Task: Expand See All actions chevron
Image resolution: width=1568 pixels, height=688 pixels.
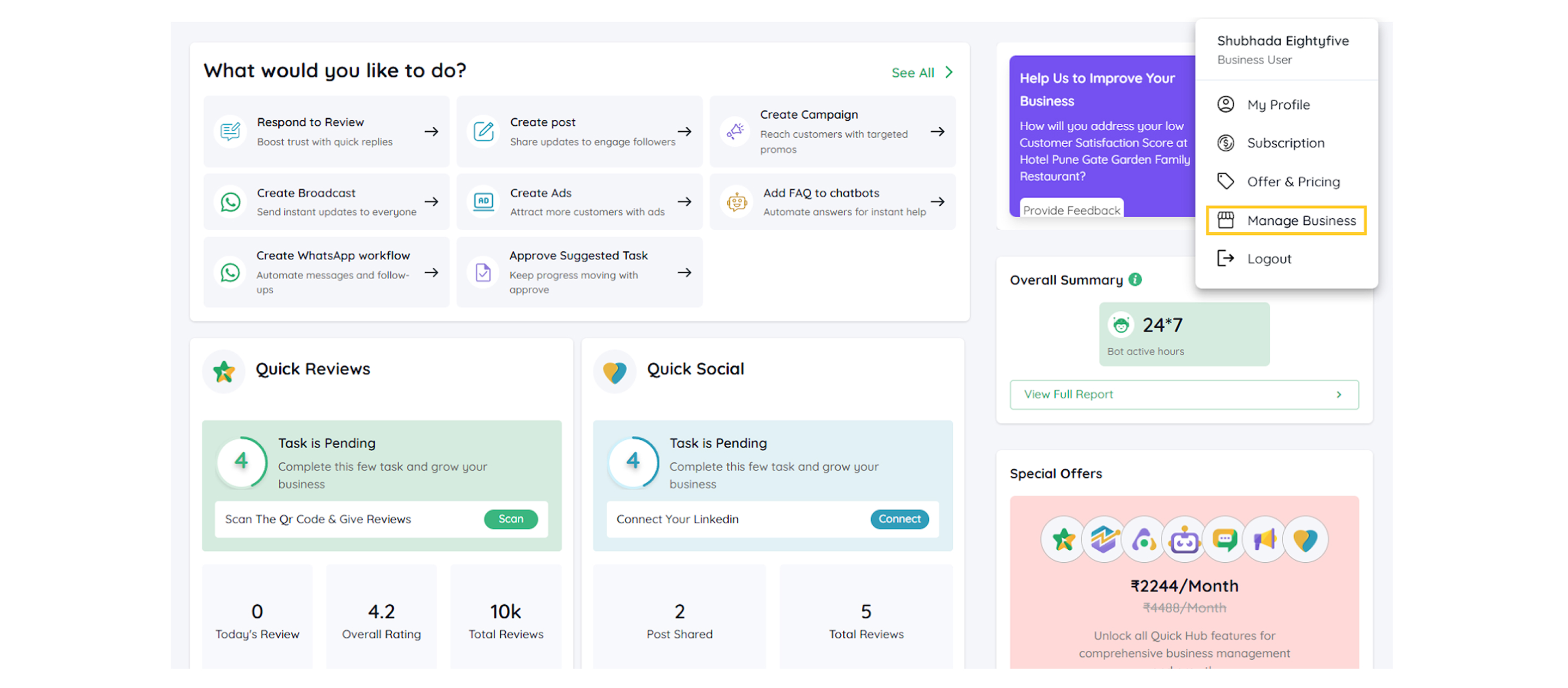Action: (948, 72)
